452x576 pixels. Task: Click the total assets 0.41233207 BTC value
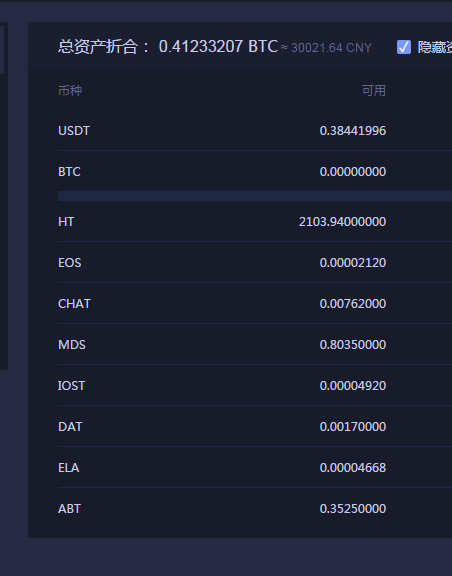(218, 47)
